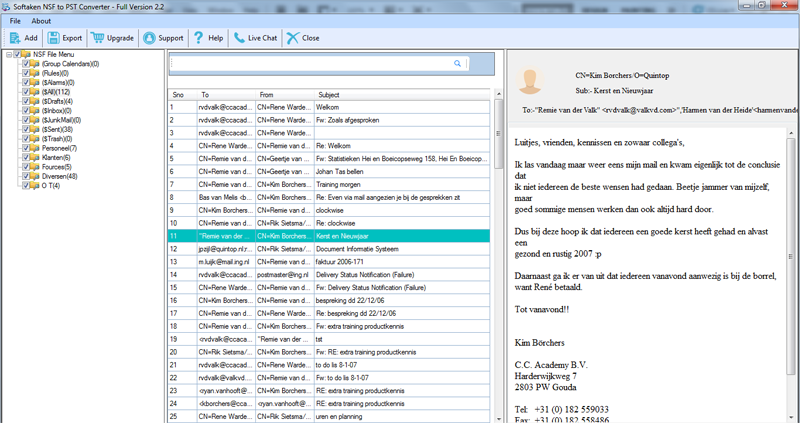The width and height of the screenshot is (800, 423).
Task: Click the Support person icon
Action: (x=149, y=38)
